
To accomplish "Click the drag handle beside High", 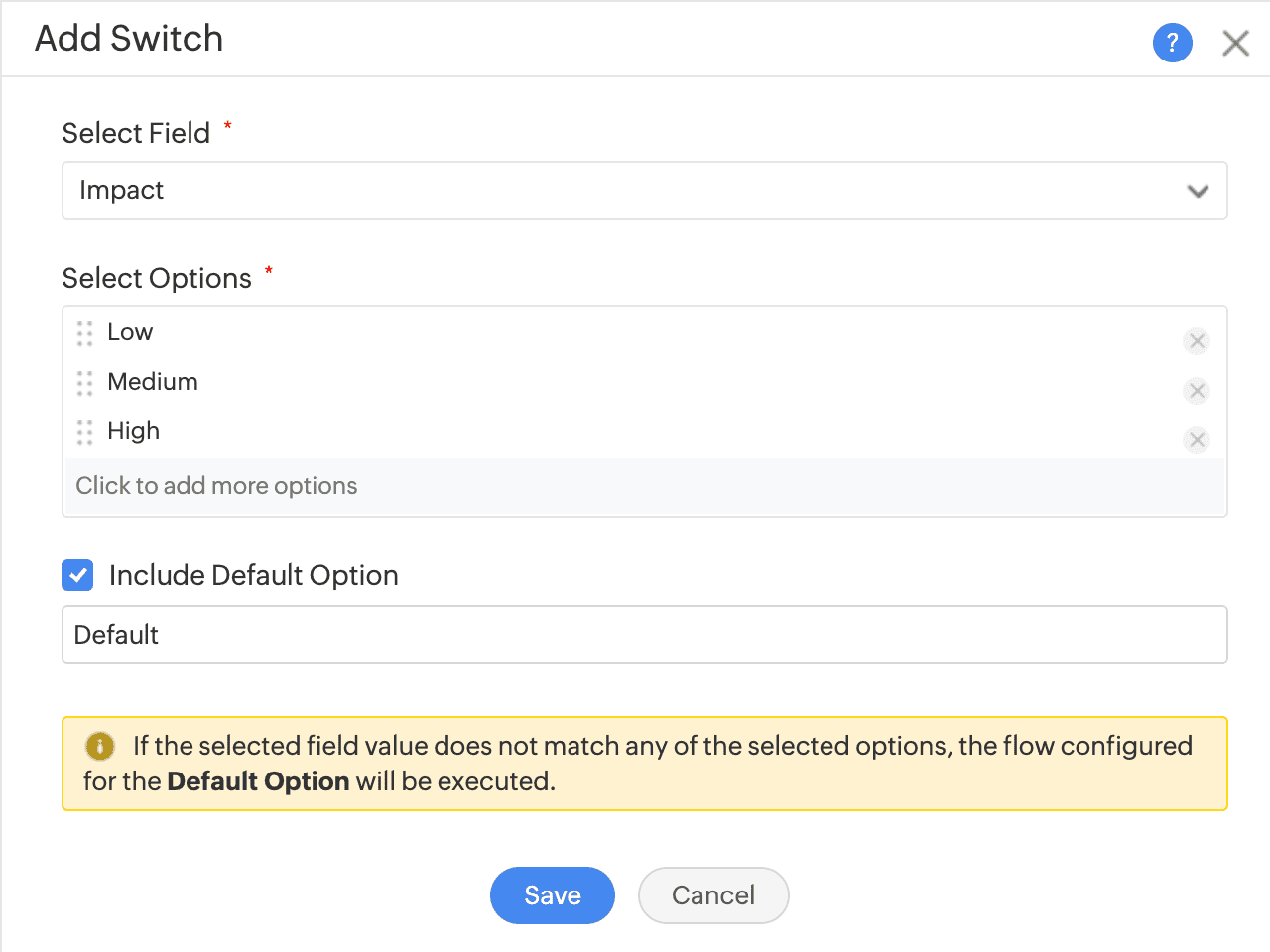I will pos(85,432).
